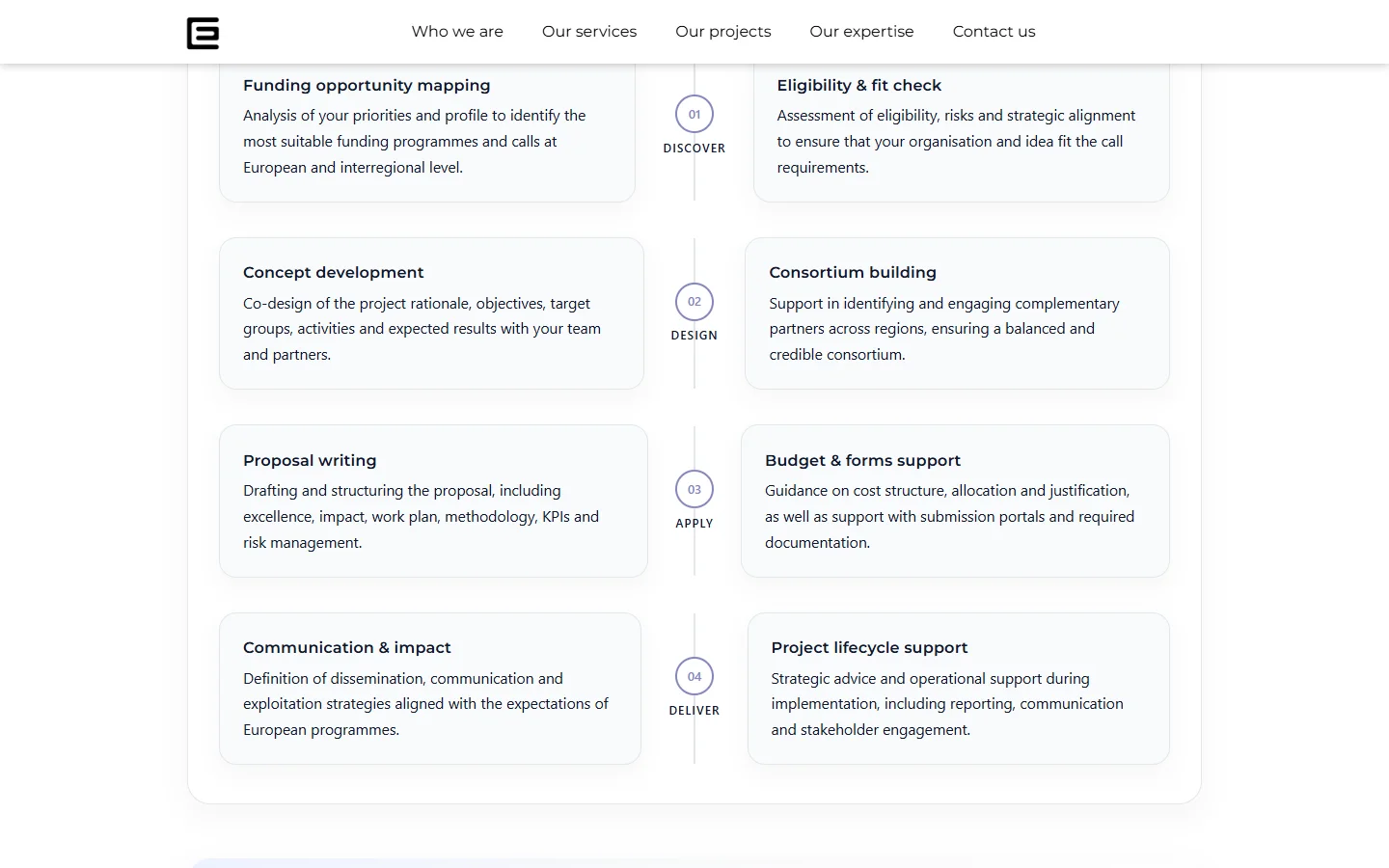
Task: Click the APPLY step label
Action: point(694,524)
